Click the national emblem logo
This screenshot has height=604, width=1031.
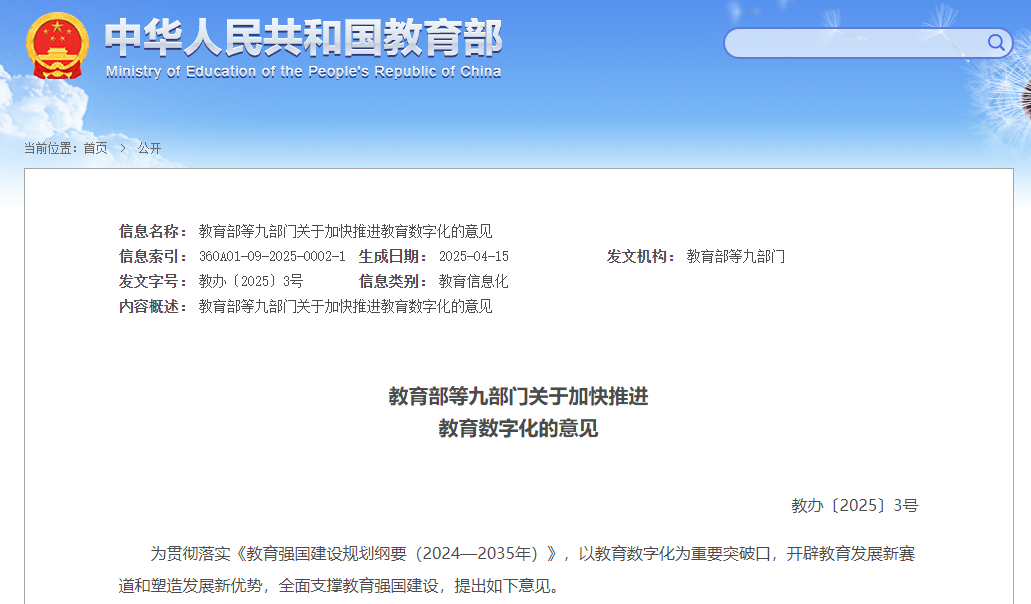[57, 46]
